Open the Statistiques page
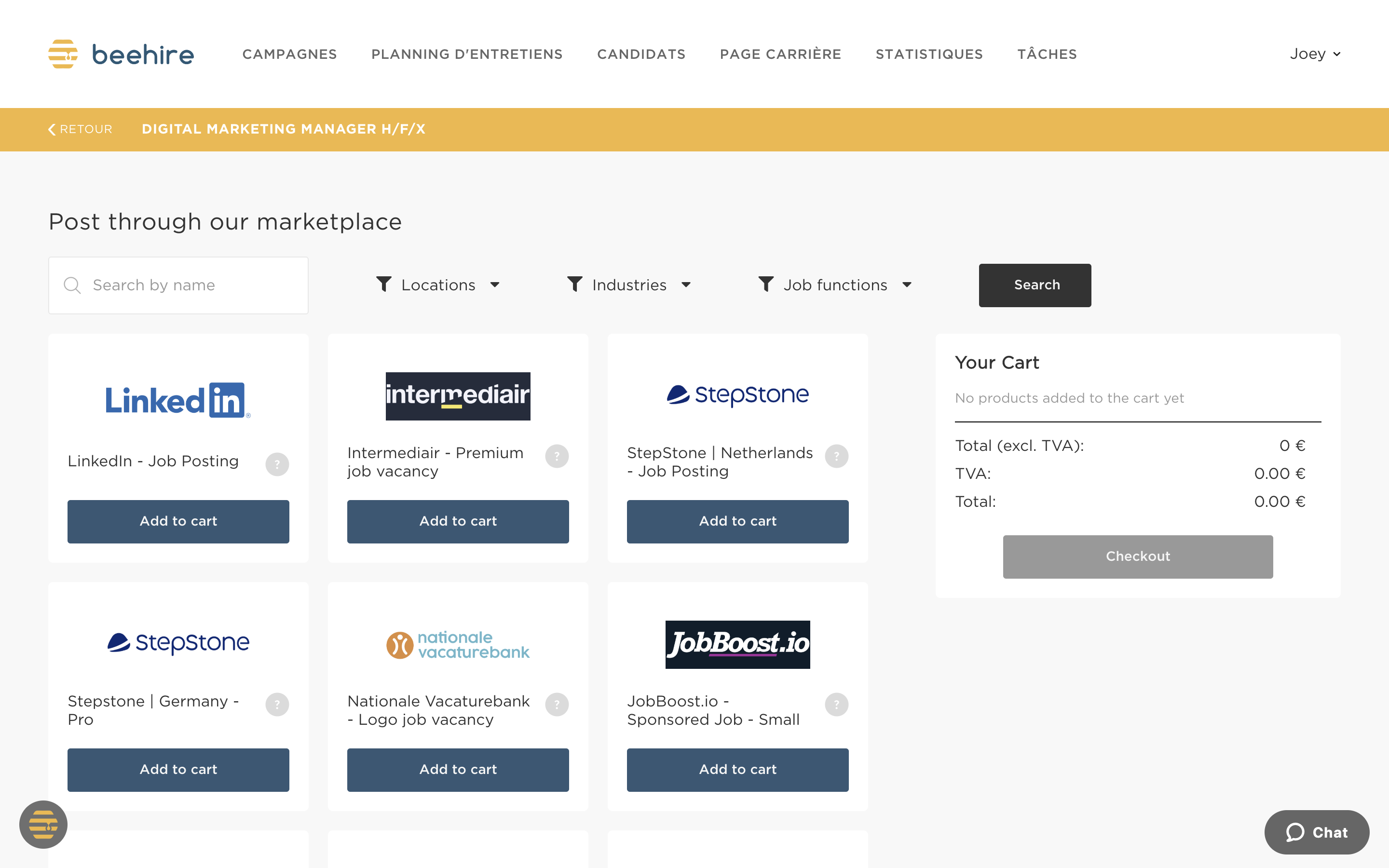 point(929,54)
